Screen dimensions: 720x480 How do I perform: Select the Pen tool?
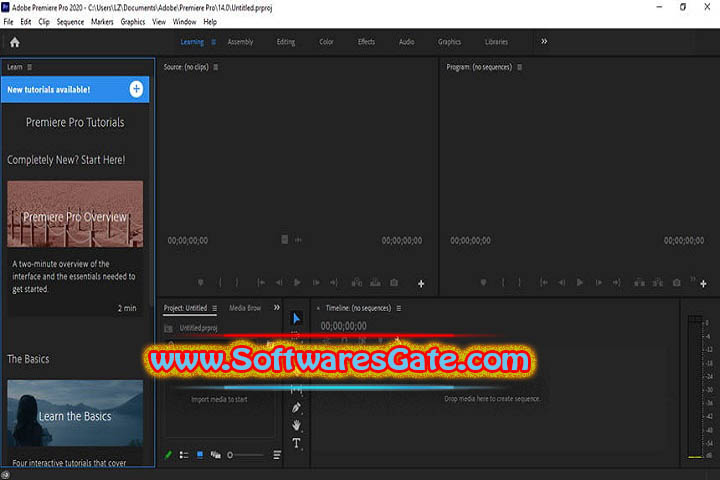point(296,407)
